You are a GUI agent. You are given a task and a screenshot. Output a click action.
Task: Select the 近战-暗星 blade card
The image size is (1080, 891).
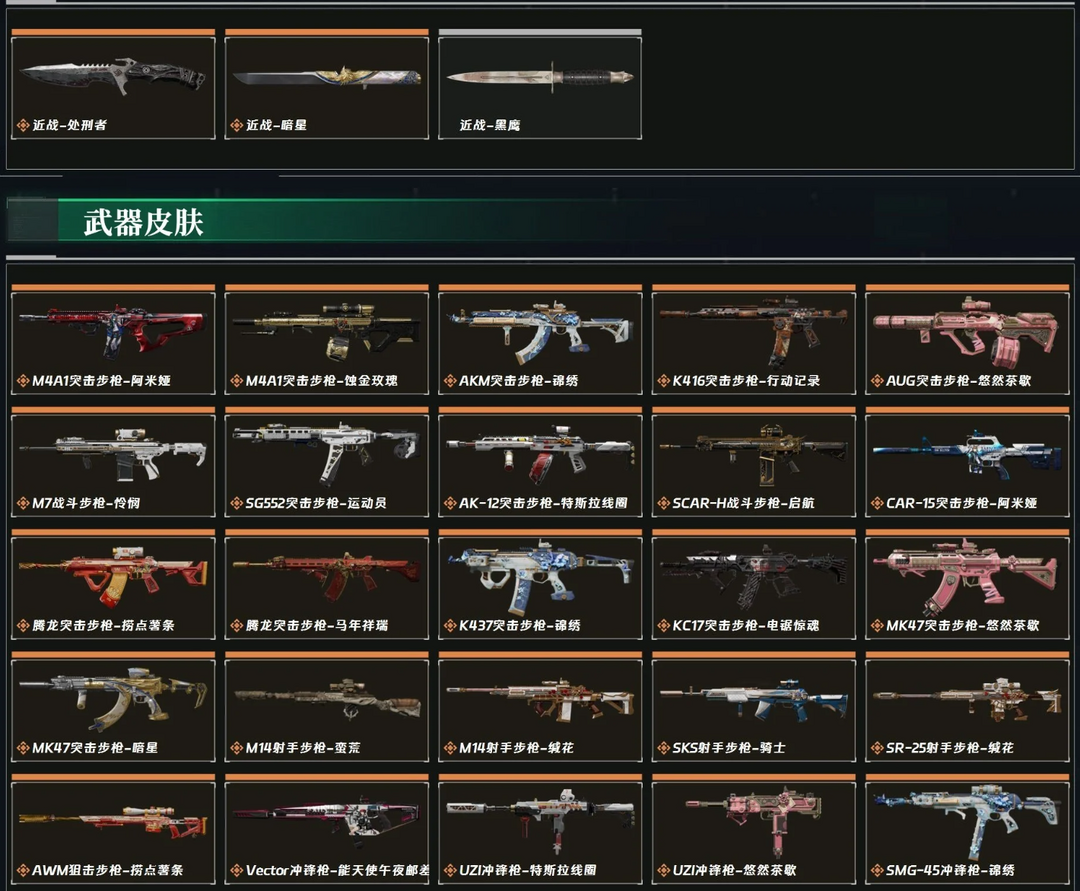tap(326, 87)
